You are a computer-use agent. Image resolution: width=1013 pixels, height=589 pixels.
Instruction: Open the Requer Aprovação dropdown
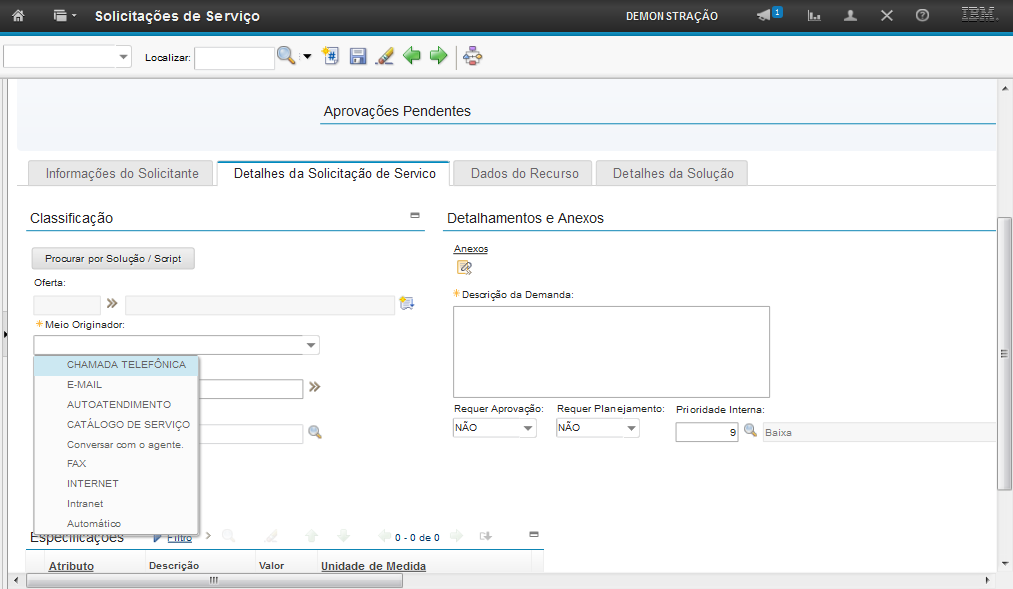pos(527,428)
